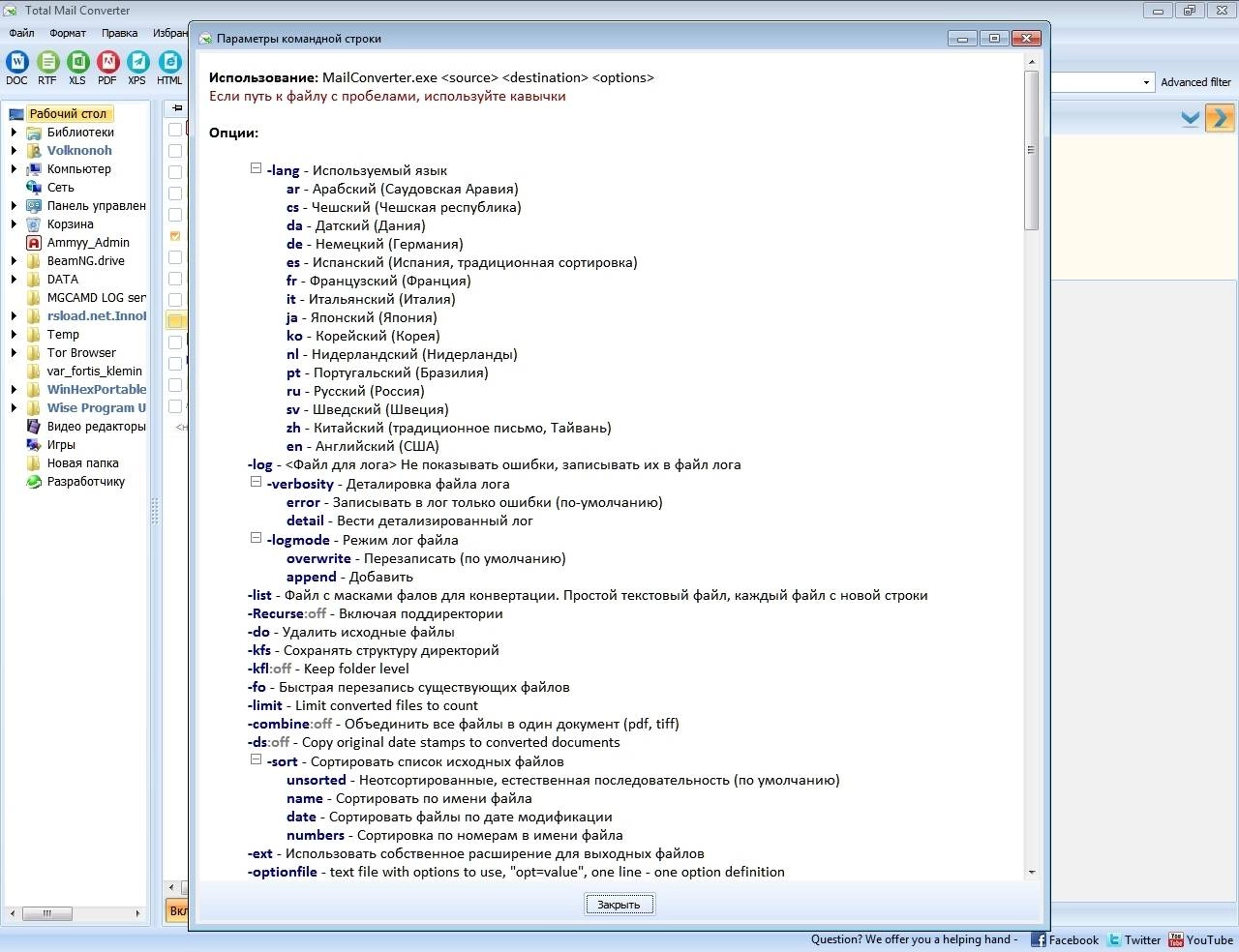Untick the checked orange checkbox in file list

pyautogui.click(x=175, y=236)
